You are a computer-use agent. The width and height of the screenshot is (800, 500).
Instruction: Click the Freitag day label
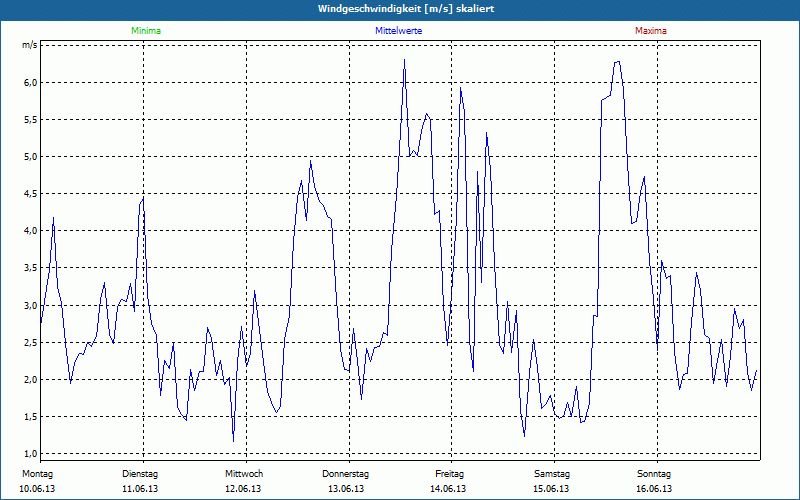point(449,474)
